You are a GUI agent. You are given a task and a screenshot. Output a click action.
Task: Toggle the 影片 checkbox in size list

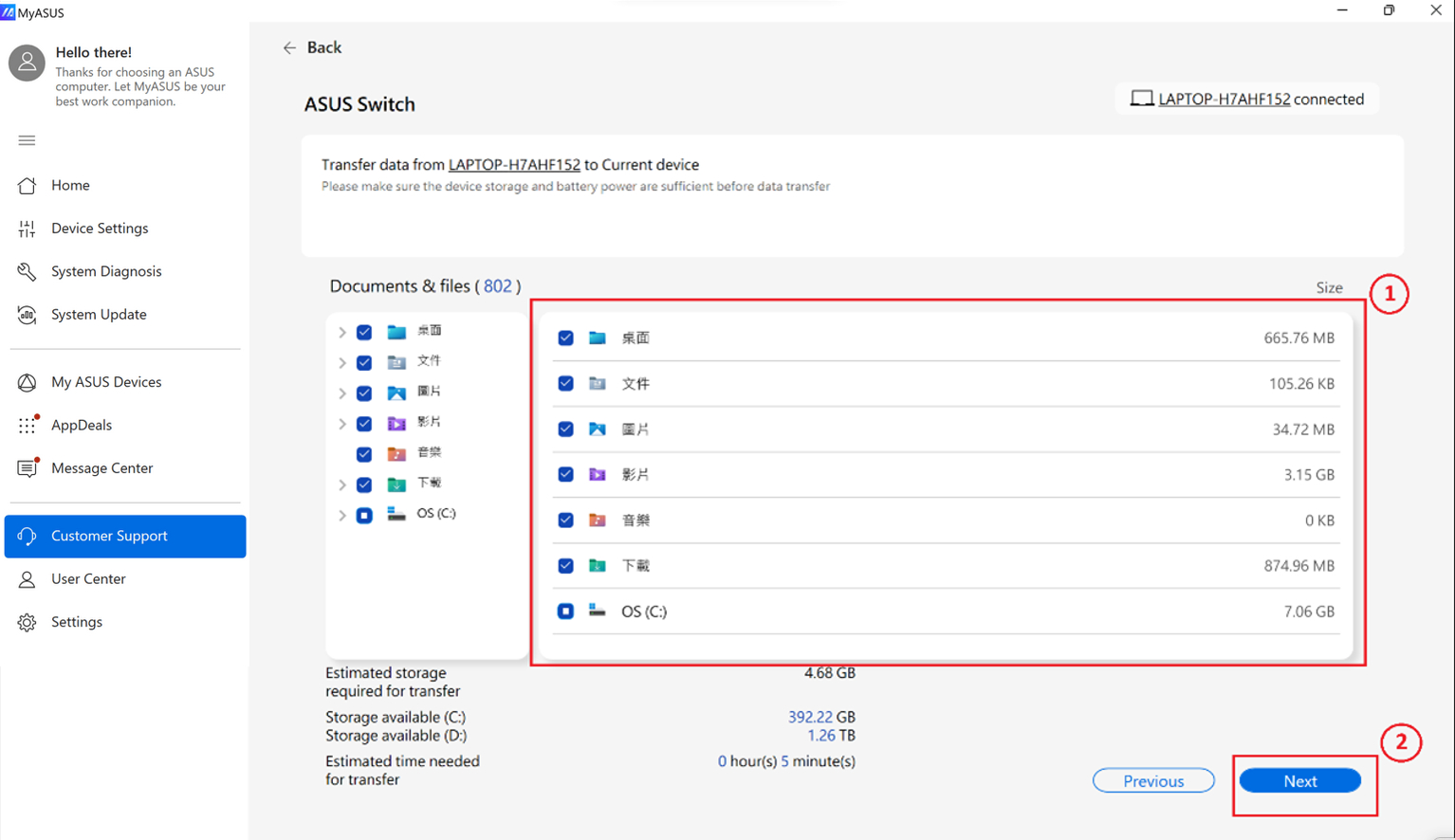coord(565,474)
